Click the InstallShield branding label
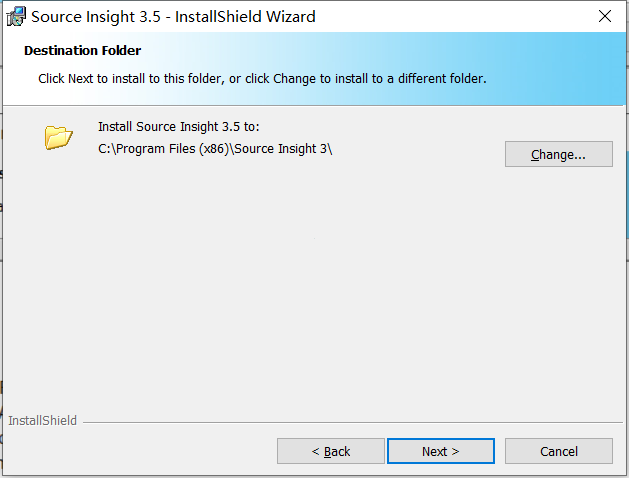This screenshot has height=478, width=629. [42, 420]
